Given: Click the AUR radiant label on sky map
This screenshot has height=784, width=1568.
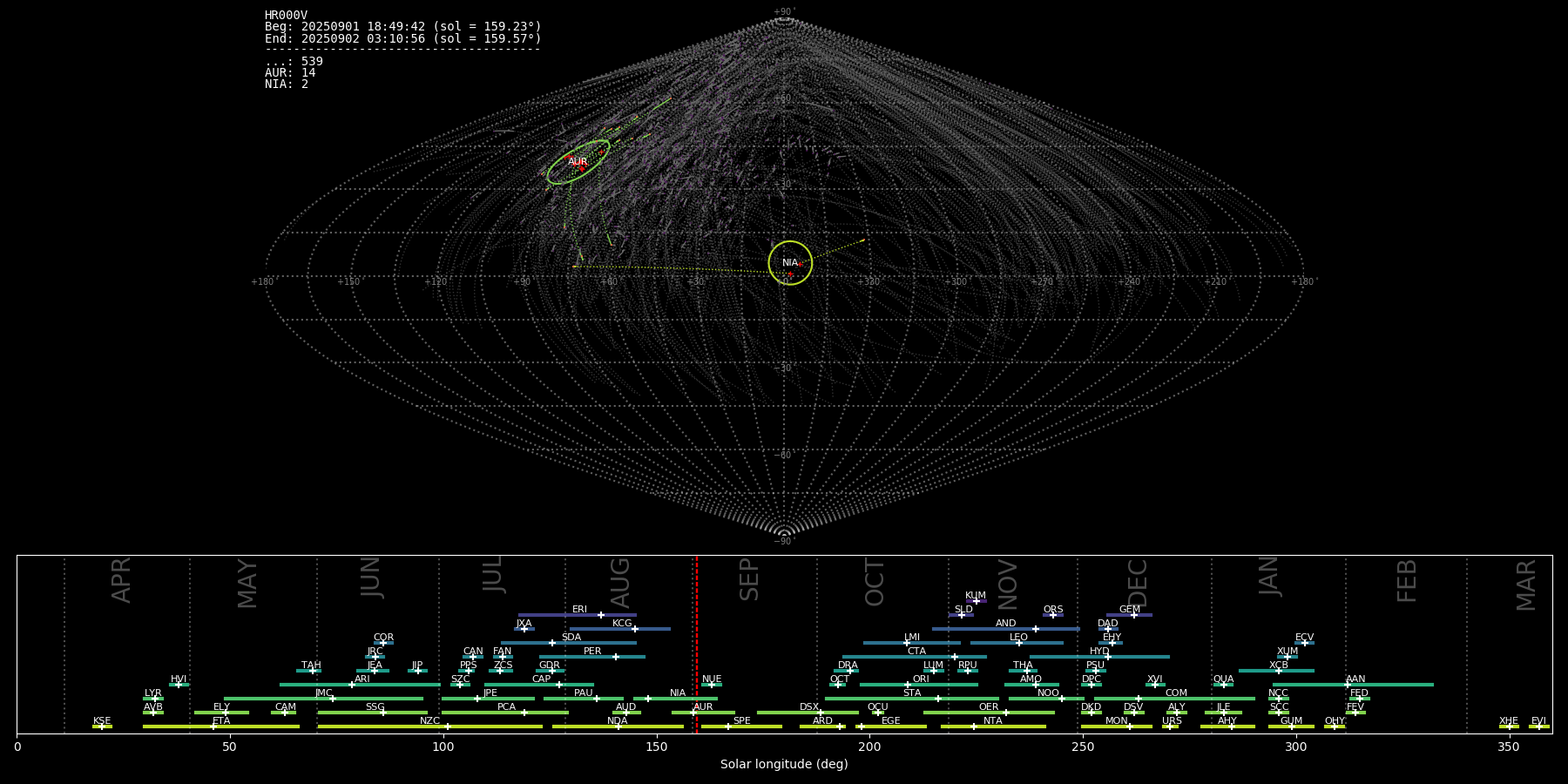Looking at the screenshot, I should pos(578,162).
